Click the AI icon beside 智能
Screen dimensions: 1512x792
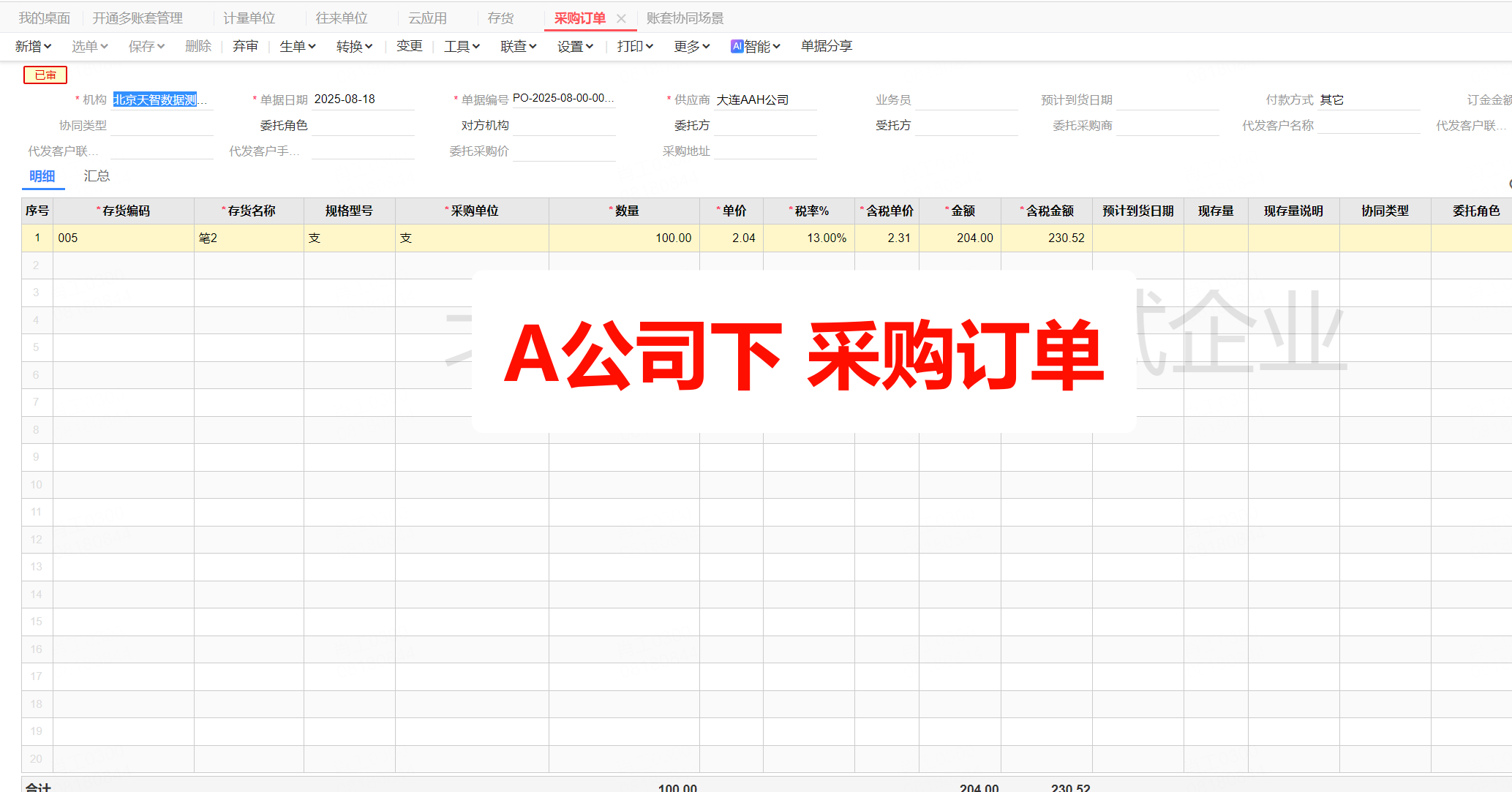pyautogui.click(x=737, y=46)
